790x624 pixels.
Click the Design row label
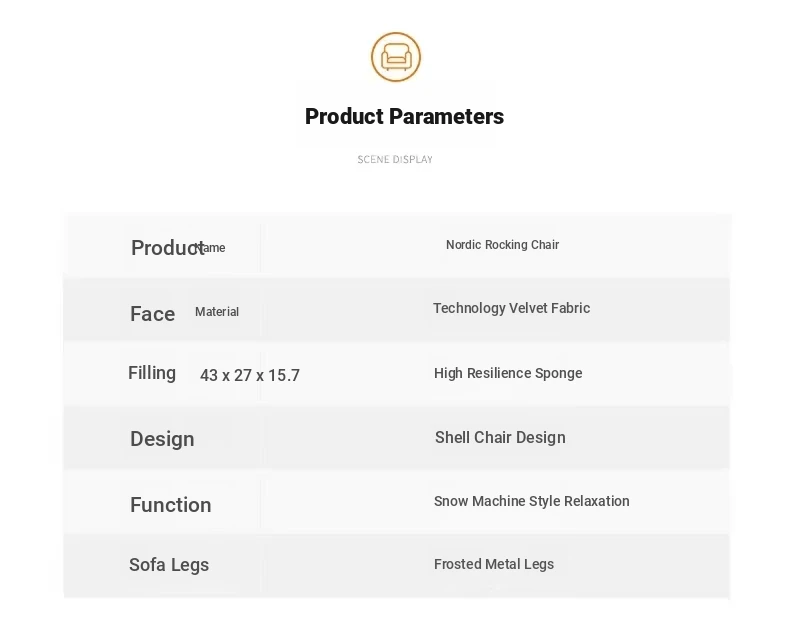(x=162, y=439)
